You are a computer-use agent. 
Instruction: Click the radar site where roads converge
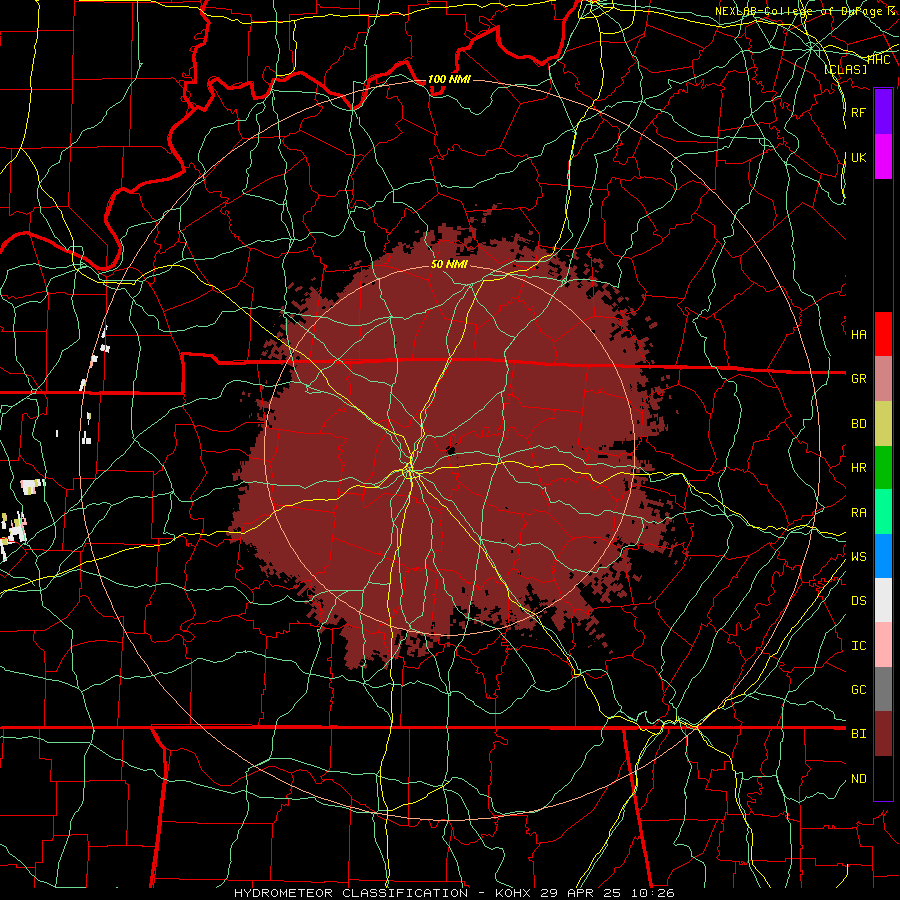410,472
